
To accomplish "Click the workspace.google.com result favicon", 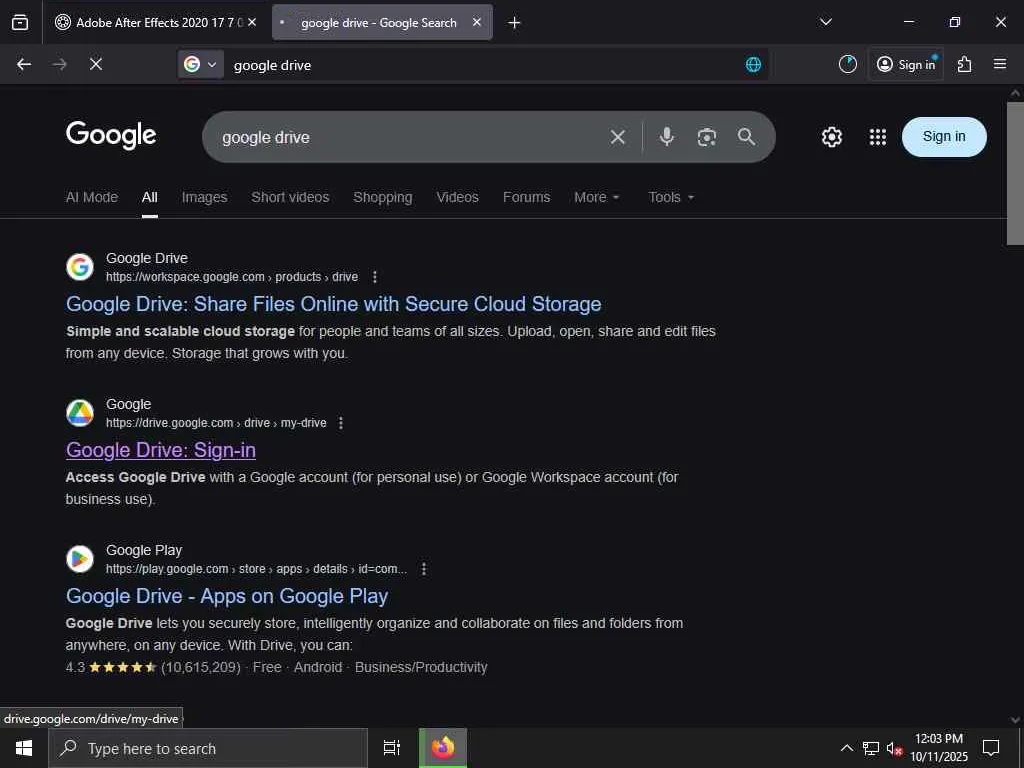I will point(80,267).
